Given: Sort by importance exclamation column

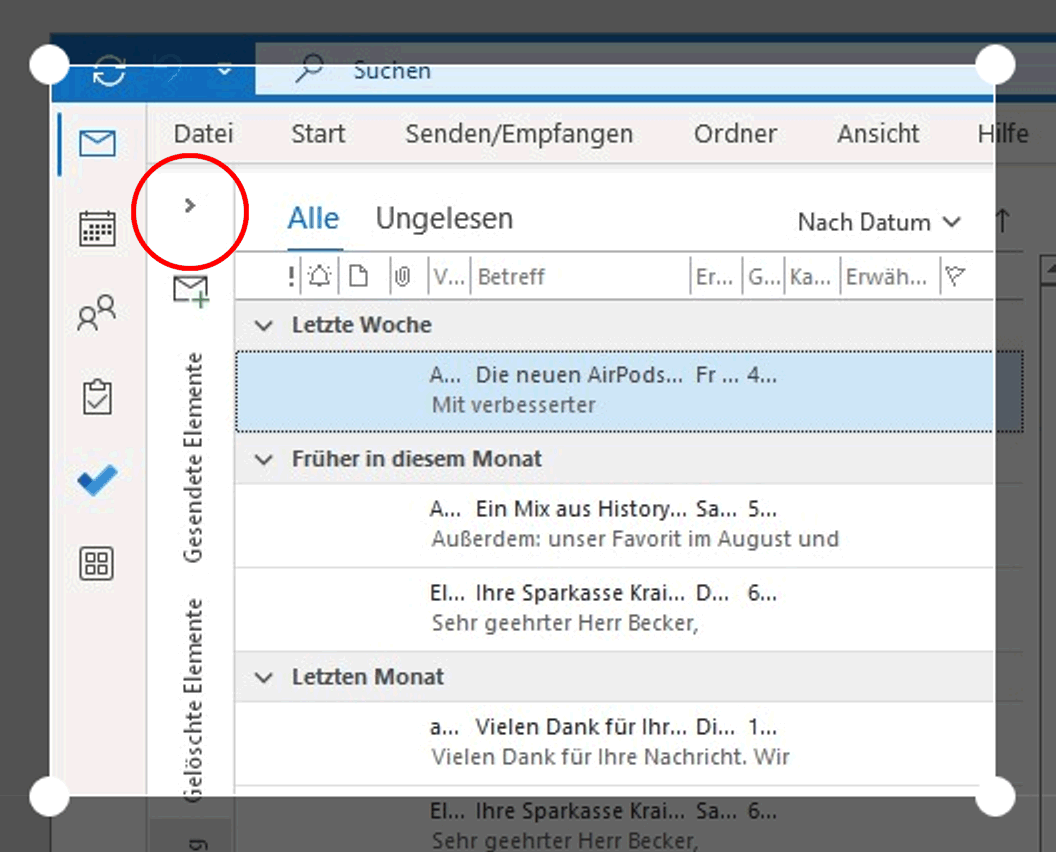Looking at the screenshot, I should pos(291,276).
